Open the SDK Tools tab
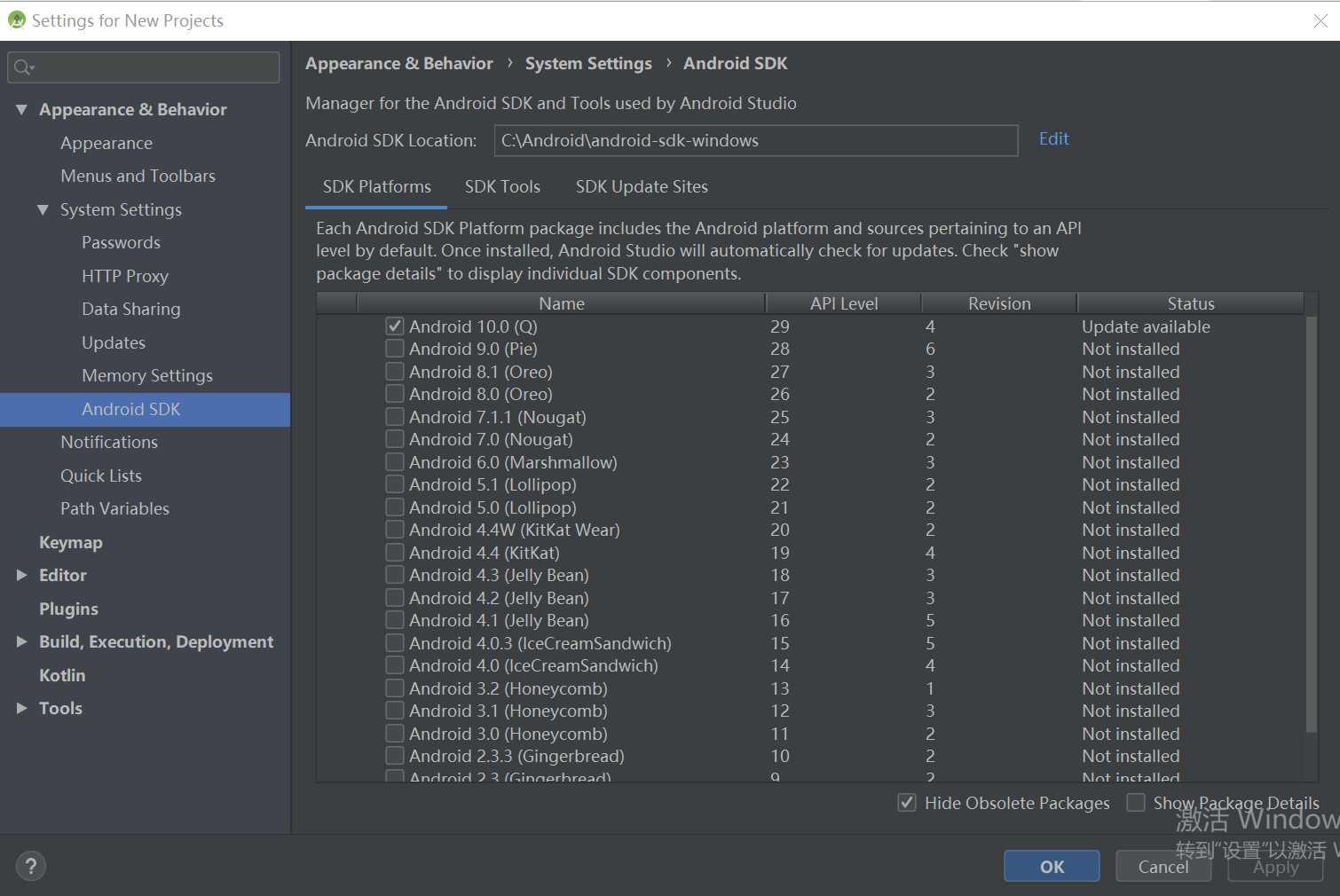Viewport: 1340px width, 896px height. pyautogui.click(x=502, y=186)
